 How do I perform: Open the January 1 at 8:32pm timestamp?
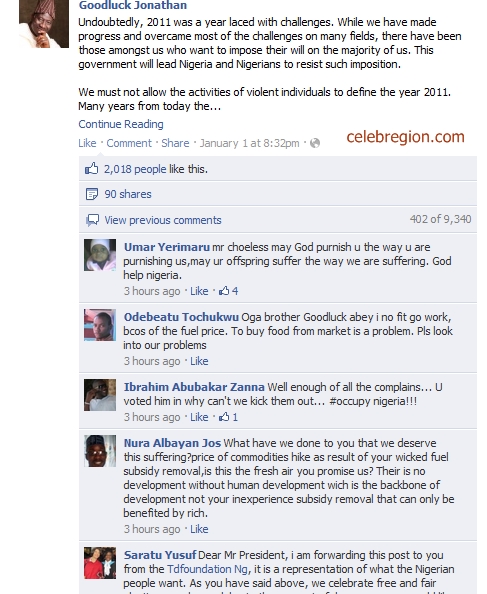pyautogui.click(x=249, y=143)
